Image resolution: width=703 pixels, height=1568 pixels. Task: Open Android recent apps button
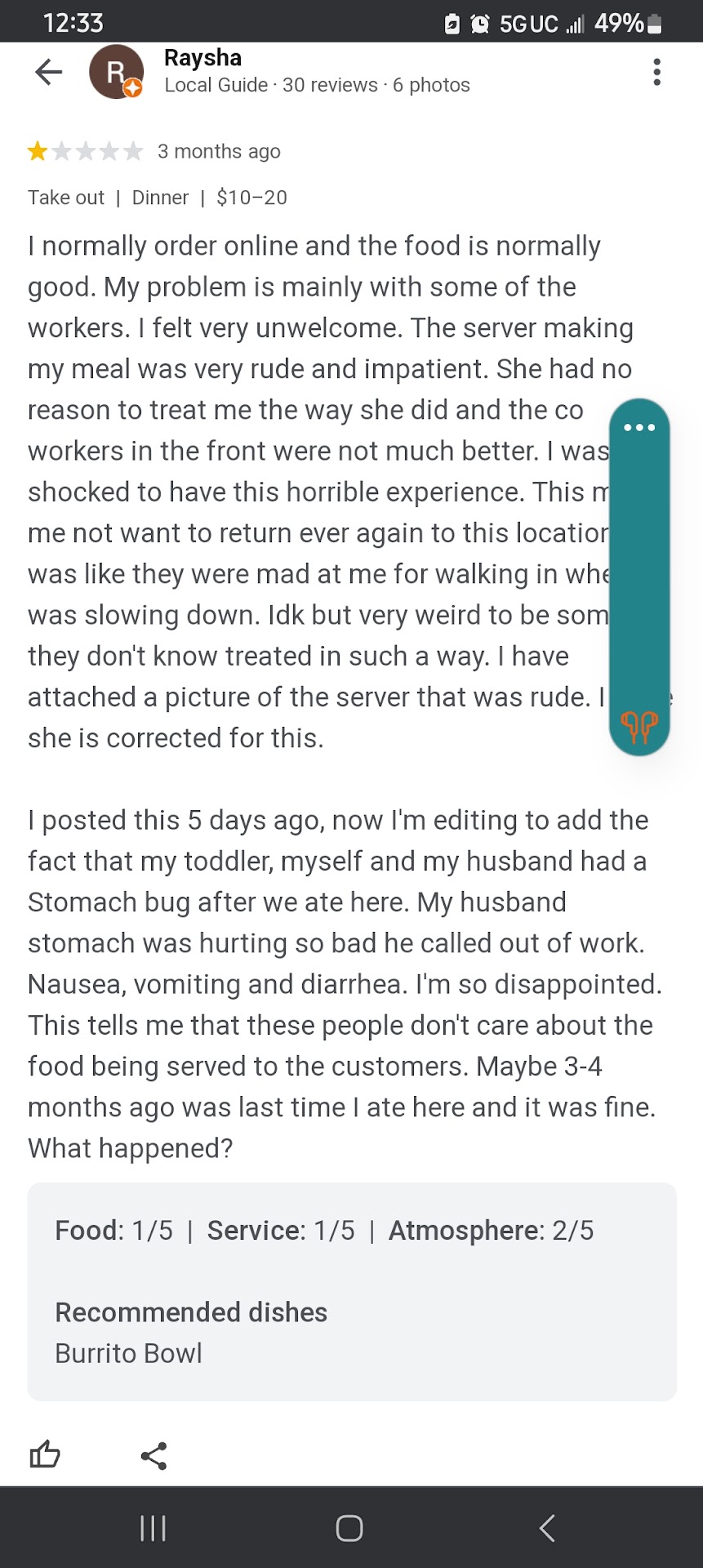[x=153, y=1528]
